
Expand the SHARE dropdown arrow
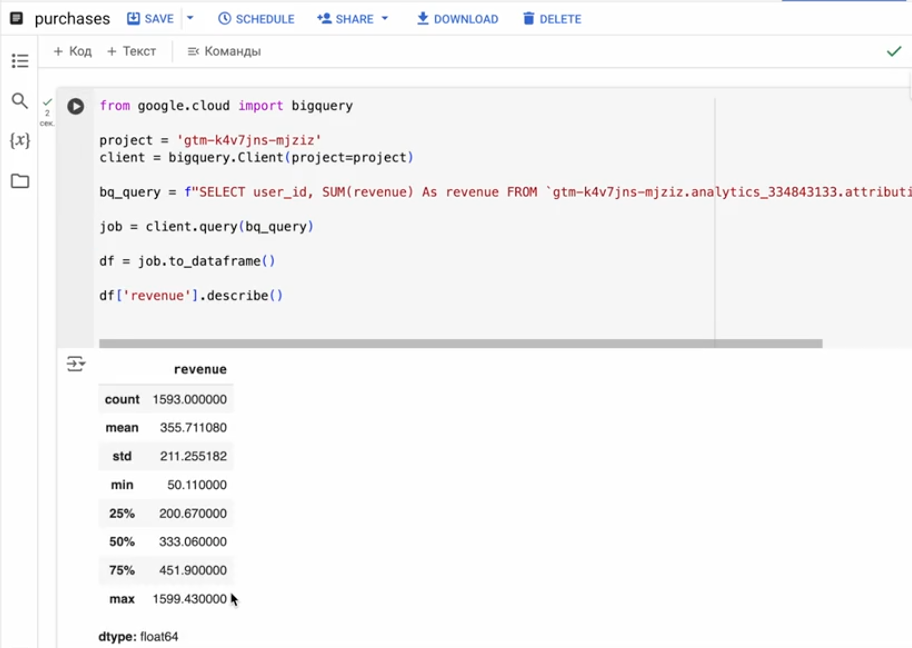(385, 19)
